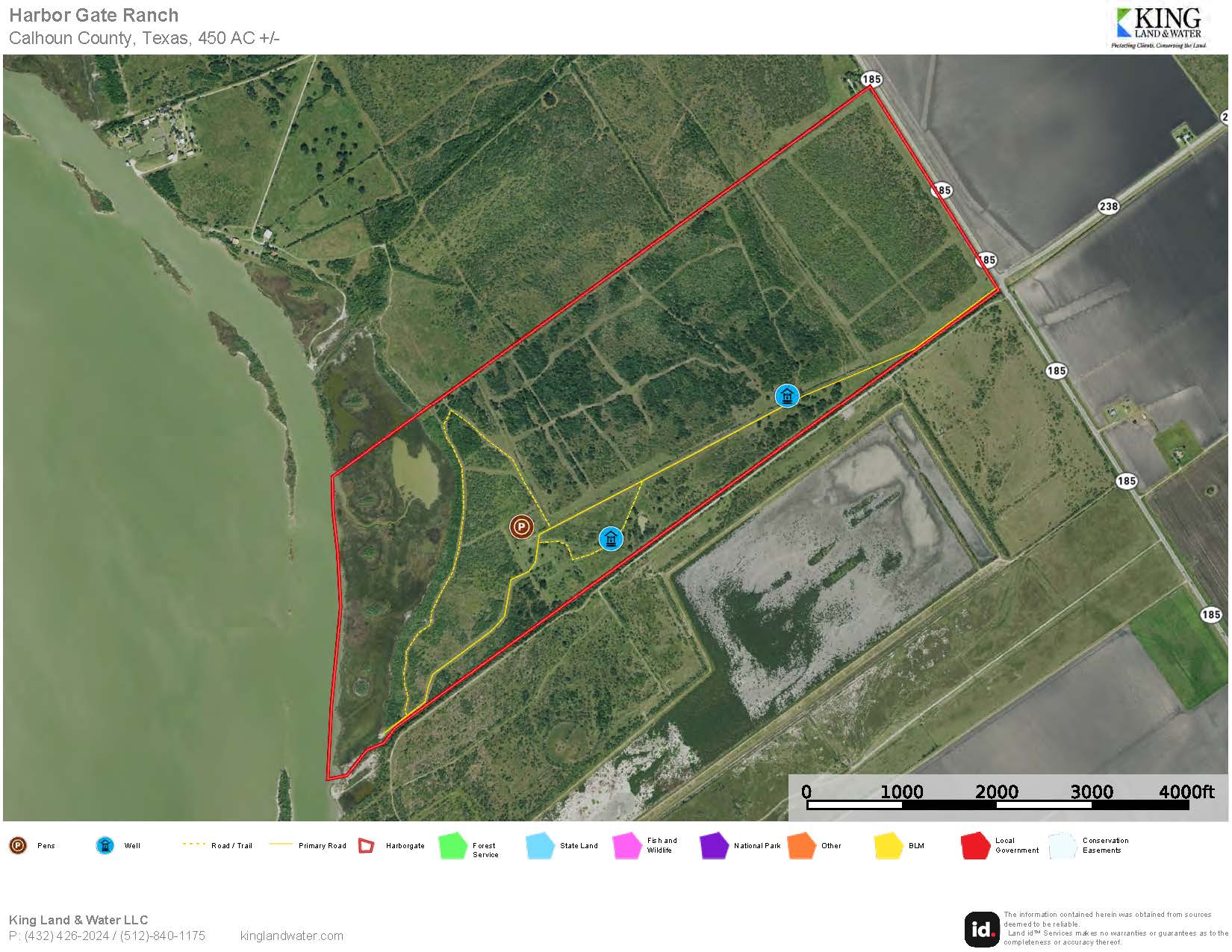Click the topmost highway 185 shield

pos(871,79)
